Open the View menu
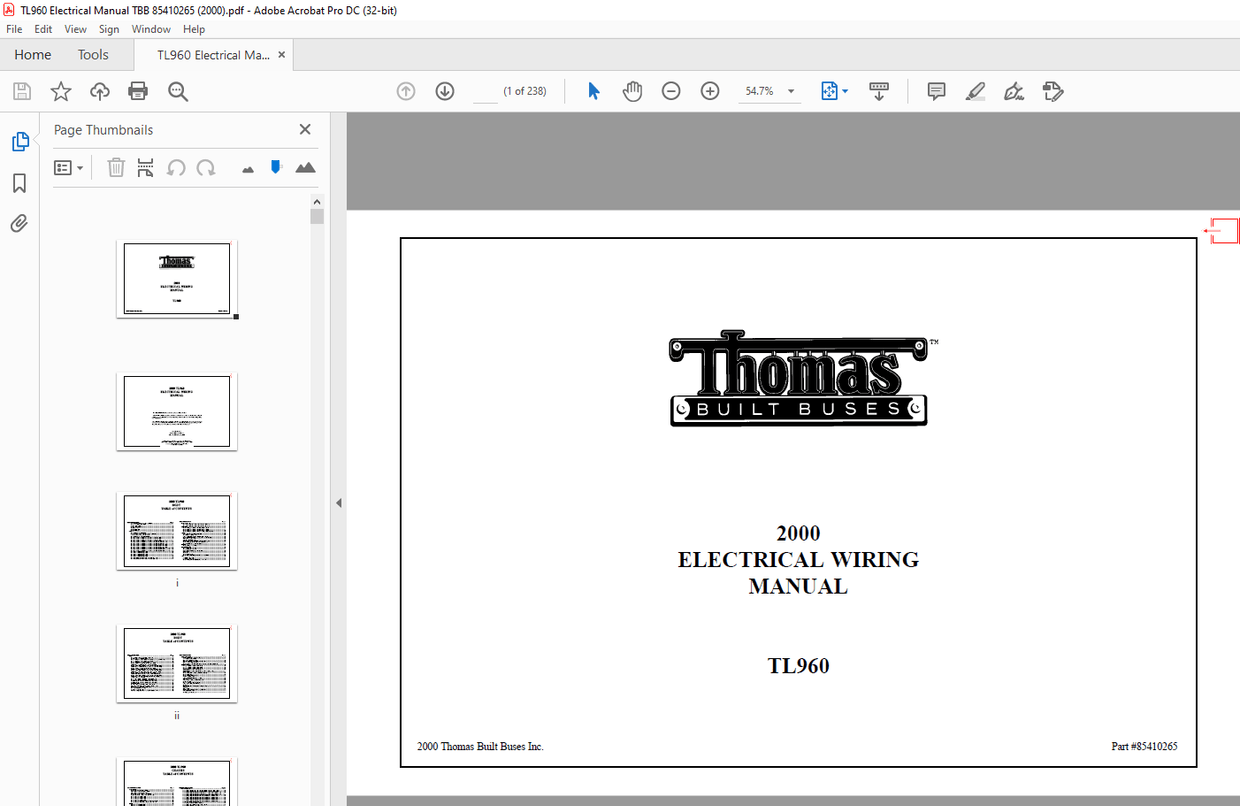This screenshot has width=1240, height=806. click(75, 29)
